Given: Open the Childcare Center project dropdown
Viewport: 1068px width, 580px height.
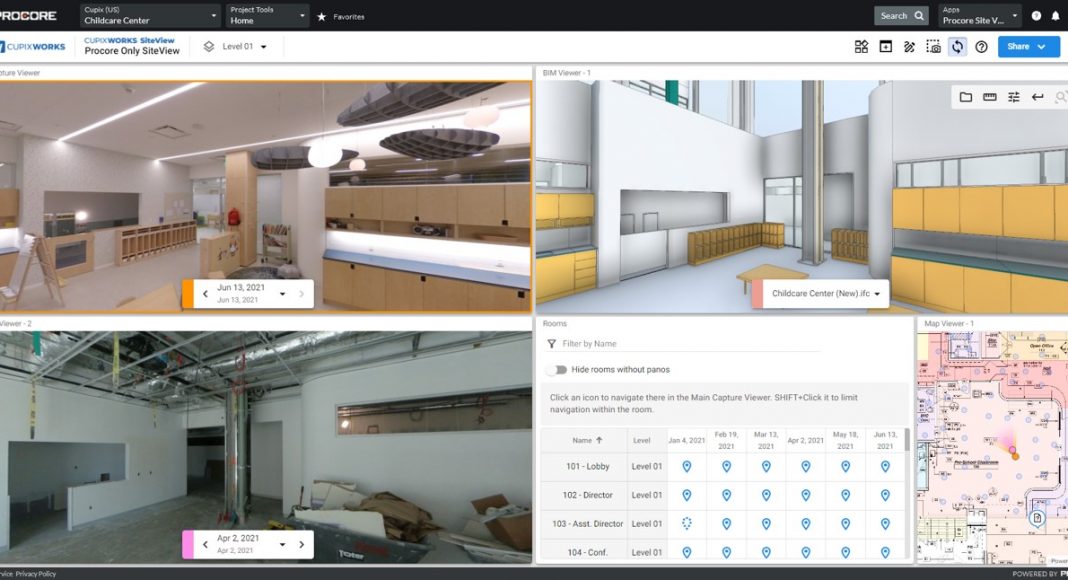Looking at the screenshot, I should pos(150,16).
